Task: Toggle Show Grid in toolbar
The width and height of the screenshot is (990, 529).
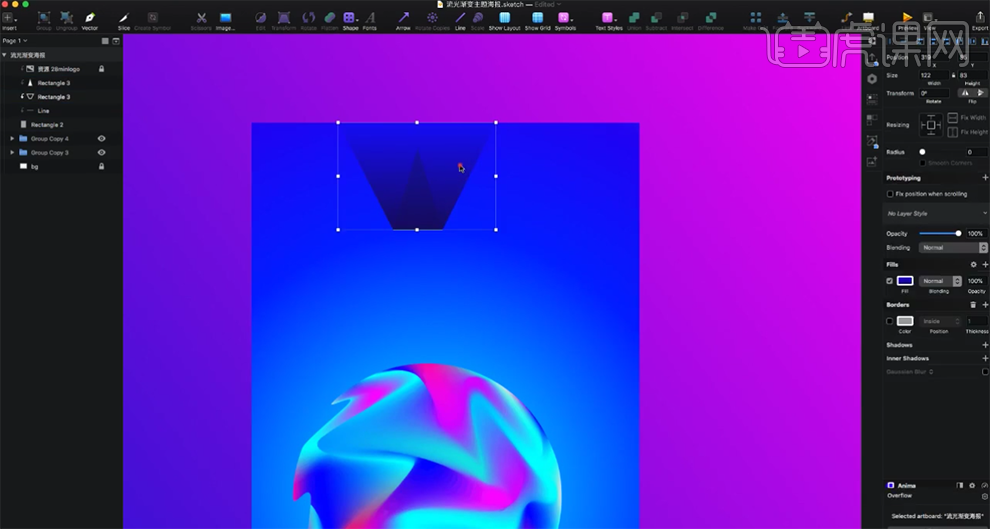Action: 538,18
